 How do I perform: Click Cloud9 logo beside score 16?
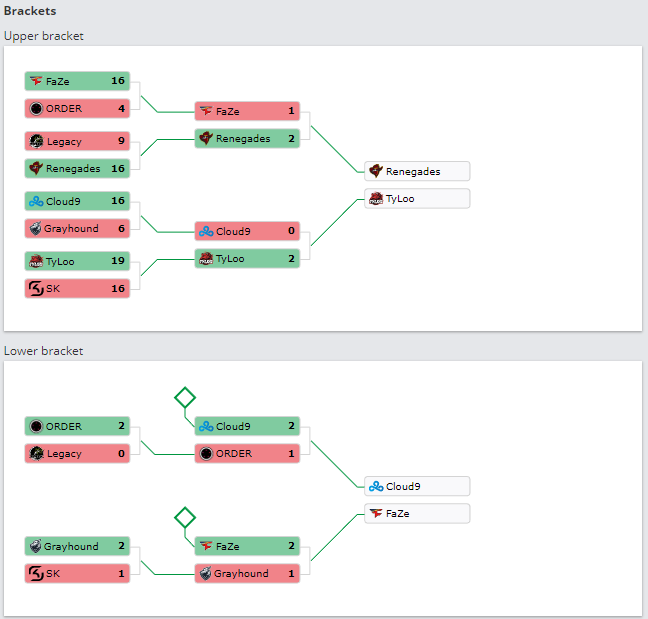(x=36, y=201)
